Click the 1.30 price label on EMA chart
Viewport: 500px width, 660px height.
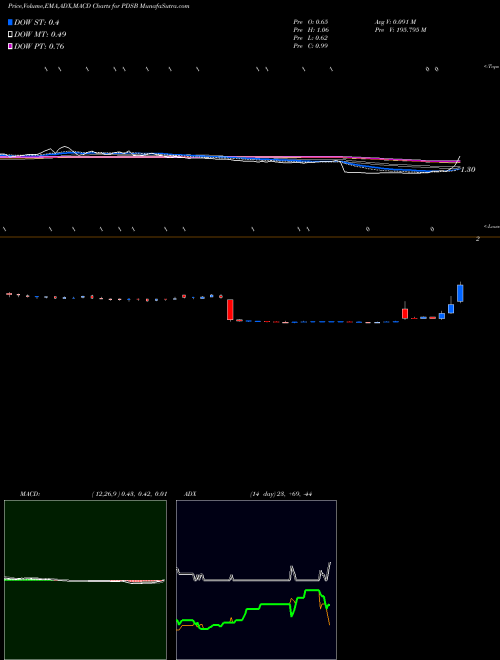pos(468,170)
